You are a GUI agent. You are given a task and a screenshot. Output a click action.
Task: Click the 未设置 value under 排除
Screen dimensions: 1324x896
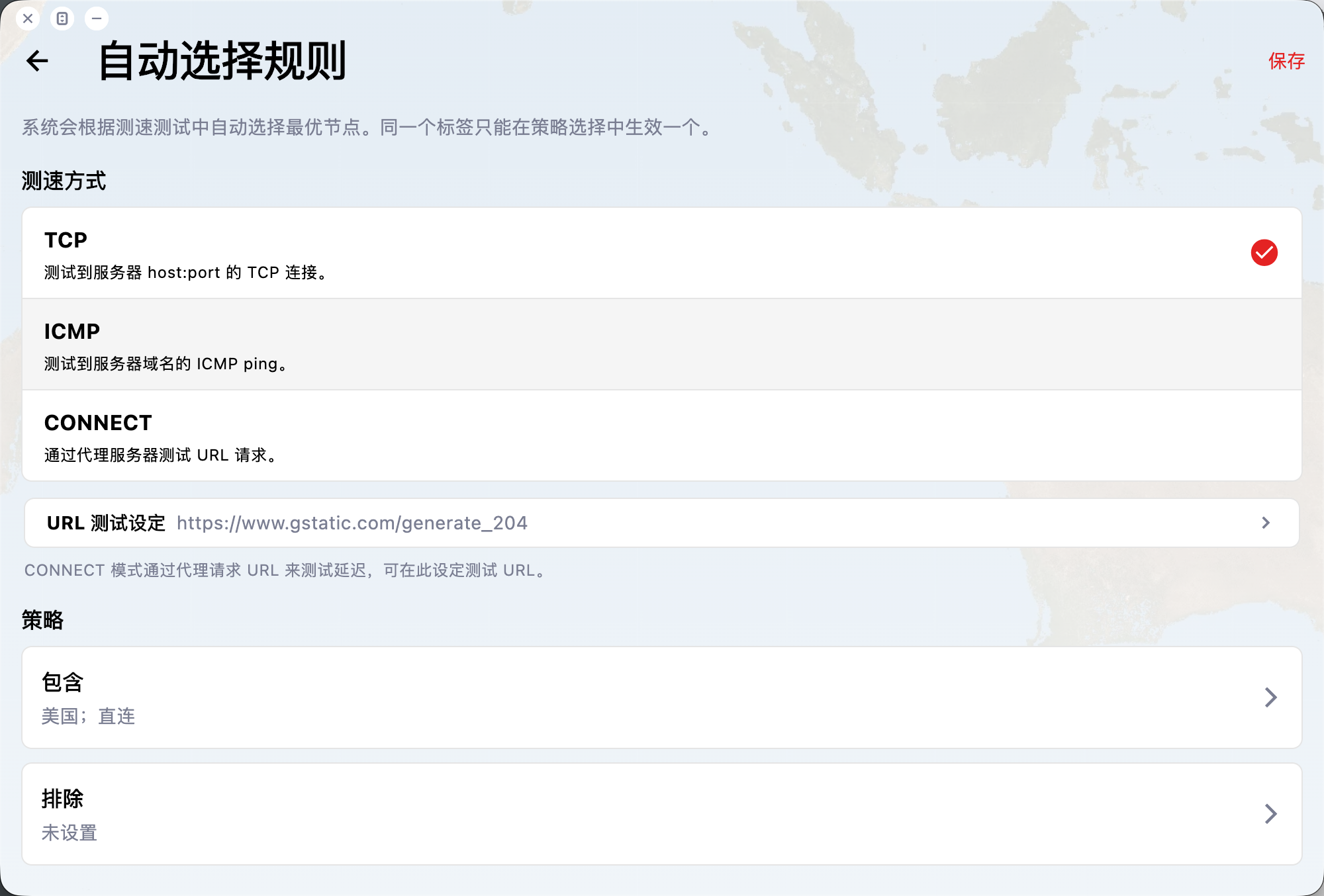70,832
